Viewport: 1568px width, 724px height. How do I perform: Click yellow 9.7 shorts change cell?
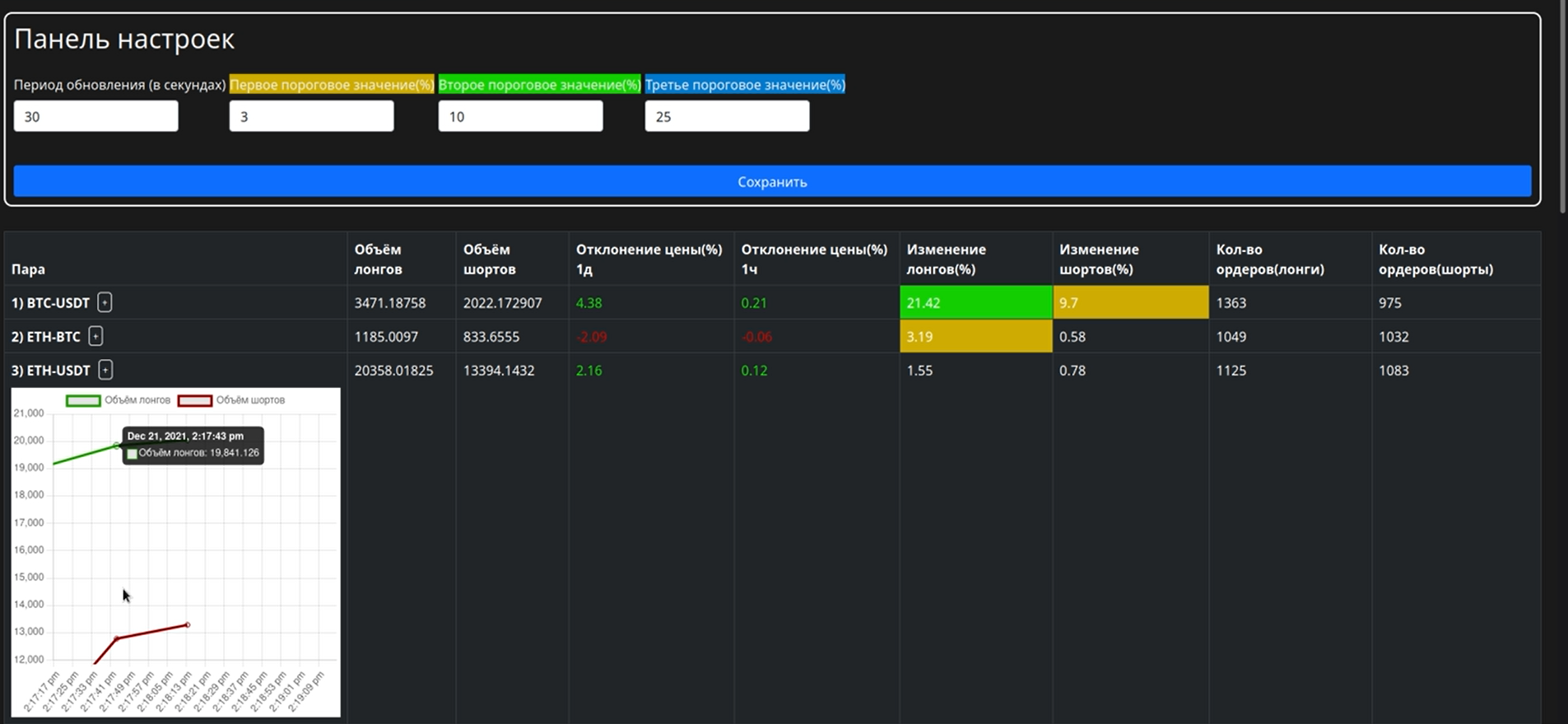(x=1131, y=302)
